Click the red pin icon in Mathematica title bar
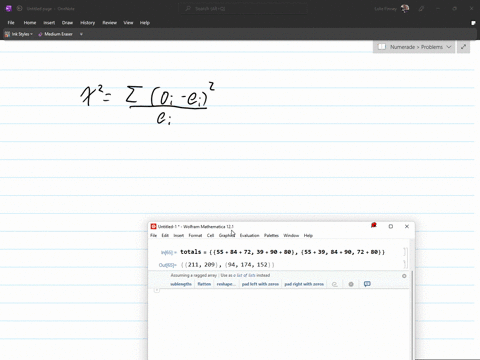The width and height of the screenshot is (480, 360). (374, 226)
